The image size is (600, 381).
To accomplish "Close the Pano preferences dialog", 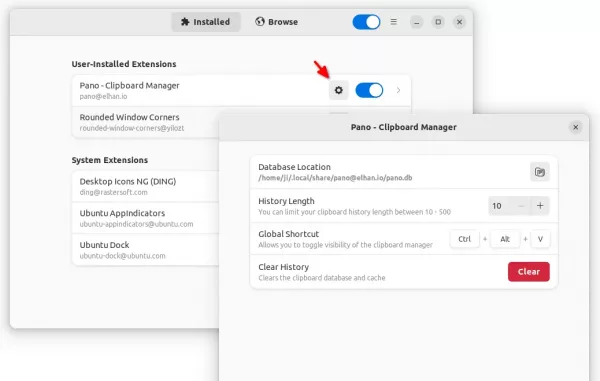I will click(x=576, y=127).
